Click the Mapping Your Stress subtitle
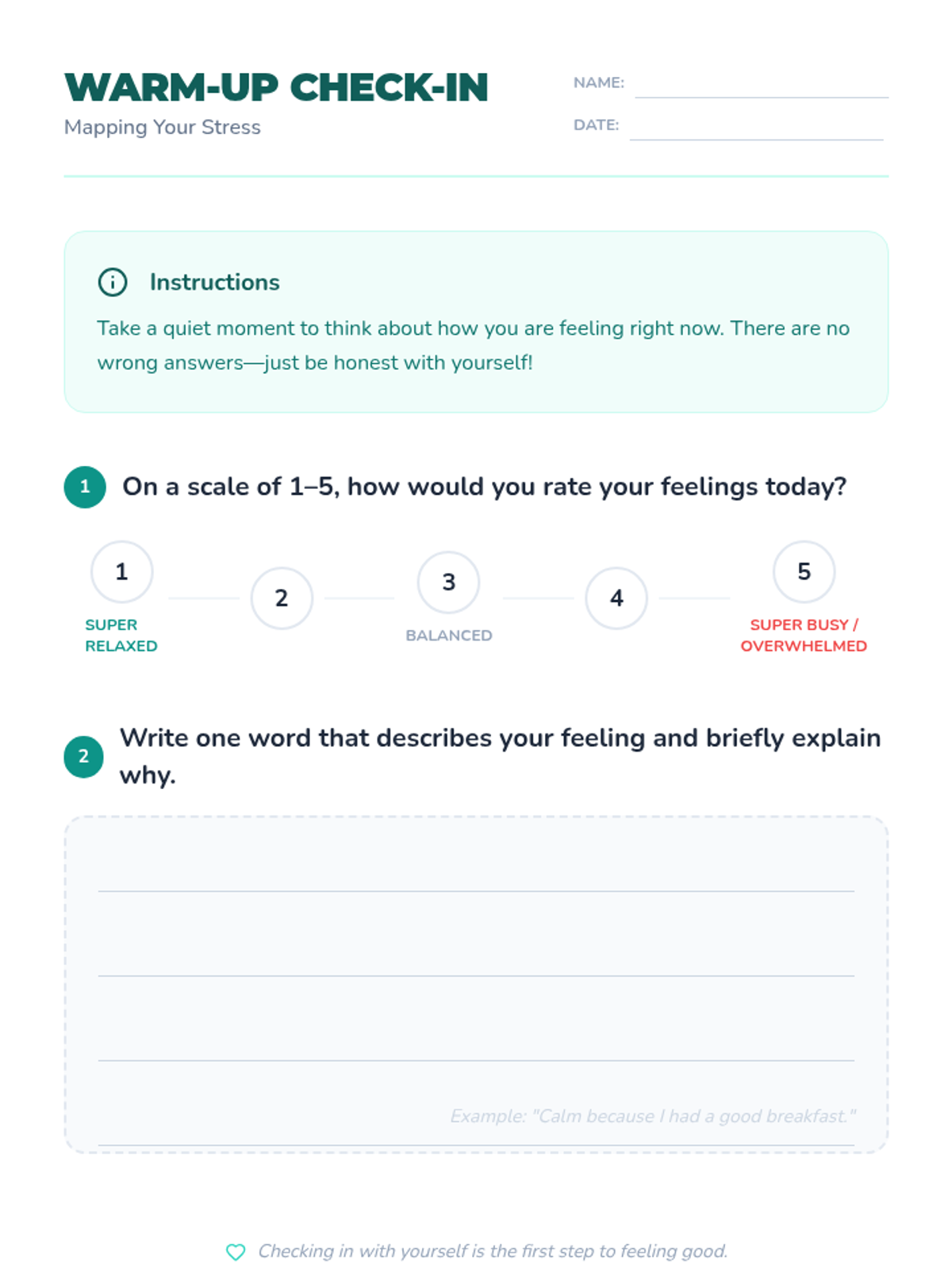The width and height of the screenshot is (952, 1270). coord(163,127)
